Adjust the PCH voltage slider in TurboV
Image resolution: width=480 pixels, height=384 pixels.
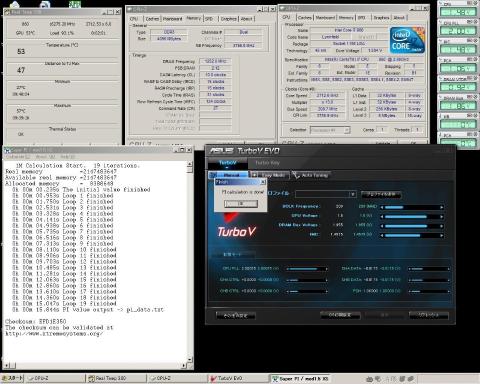pos(429,291)
